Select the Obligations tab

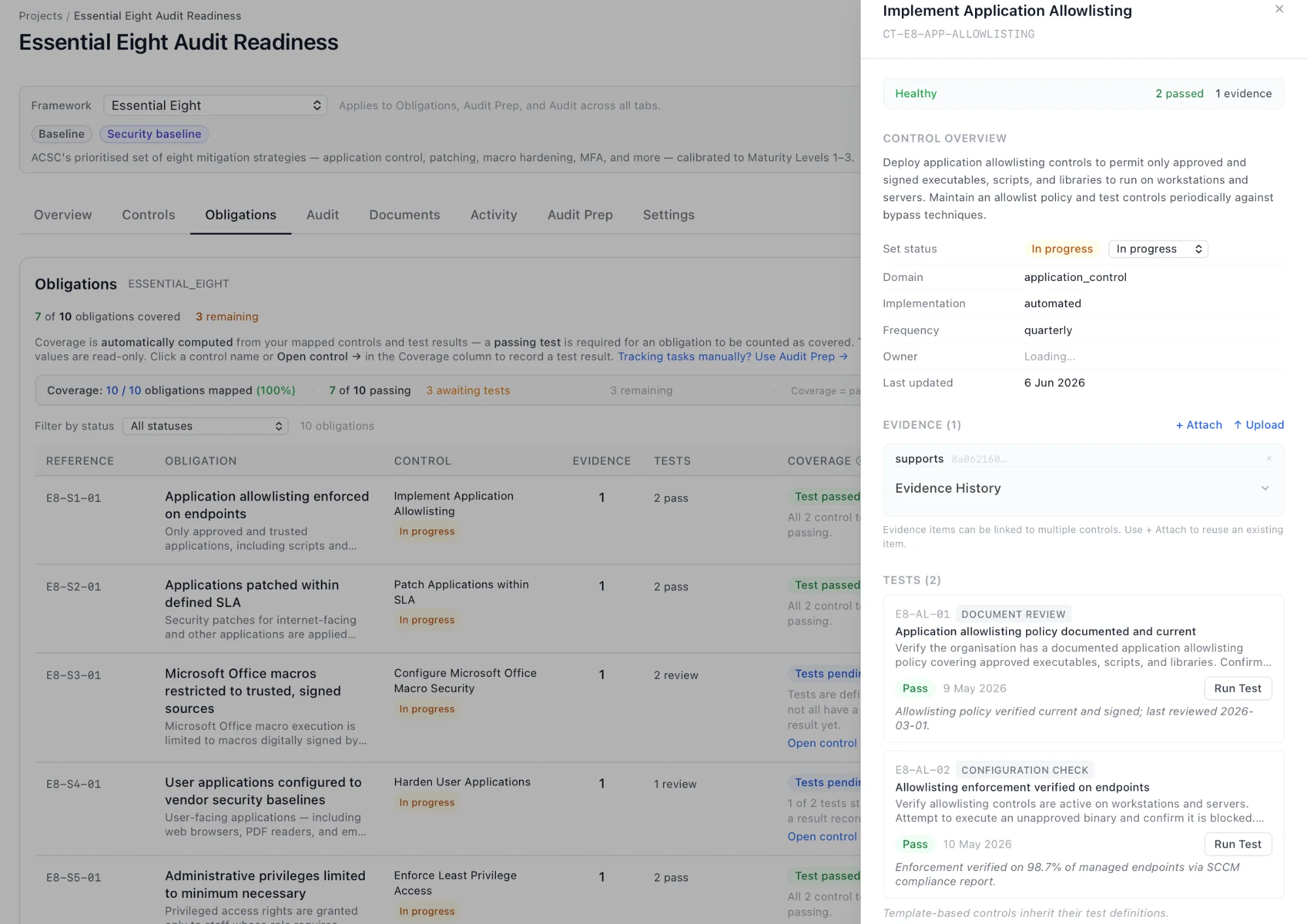240,215
